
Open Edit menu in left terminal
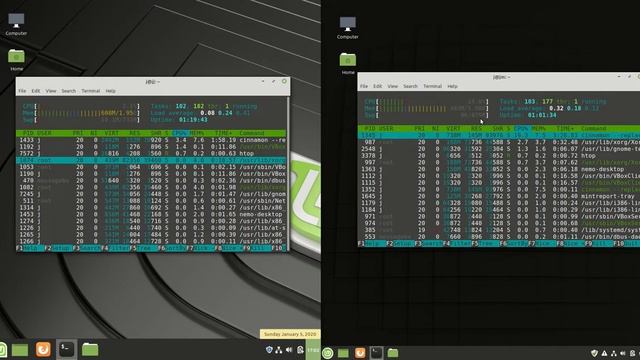[36, 91]
